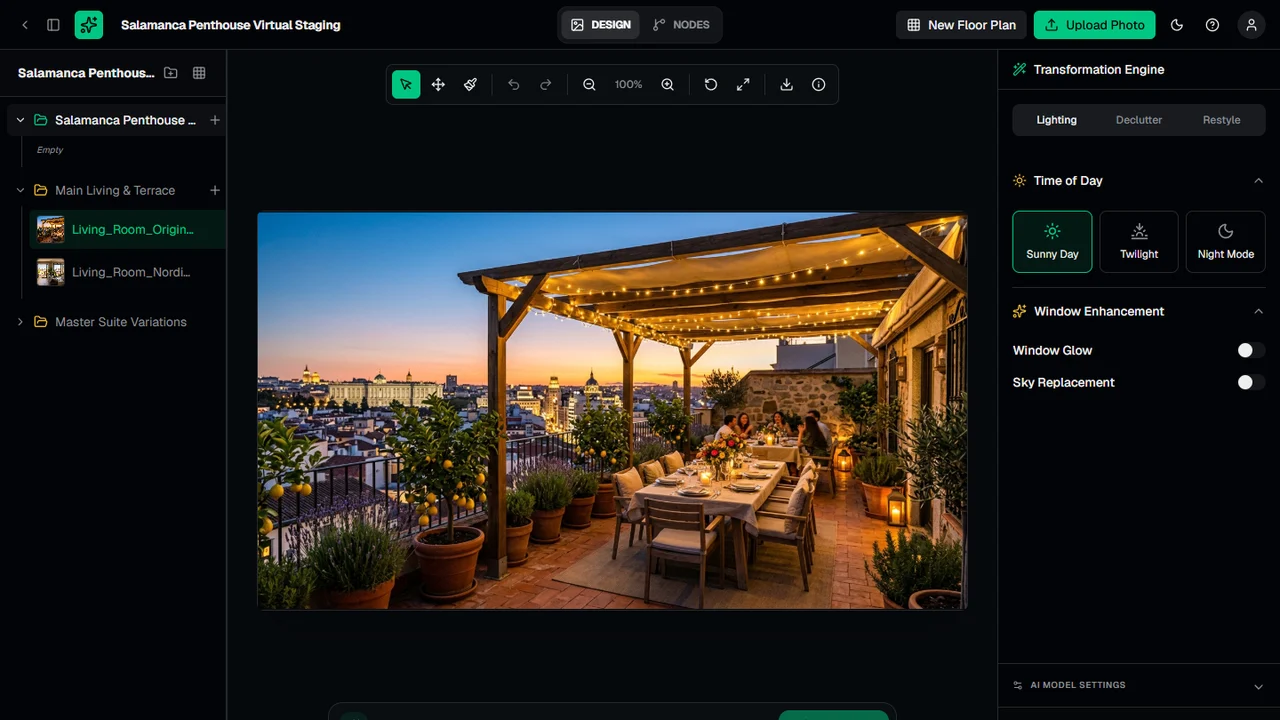
Task: Add item to Salamanca Penthouse folder
Action: pyautogui.click(x=215, y=120)
